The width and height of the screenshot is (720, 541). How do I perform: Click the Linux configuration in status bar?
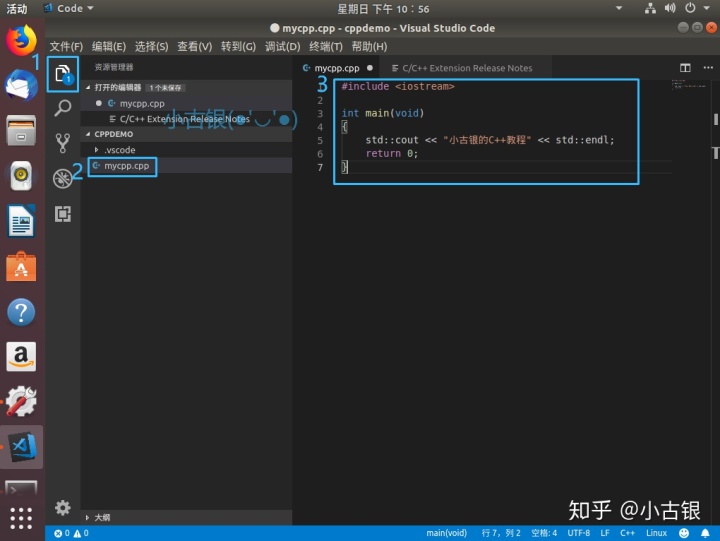[656, 533]
